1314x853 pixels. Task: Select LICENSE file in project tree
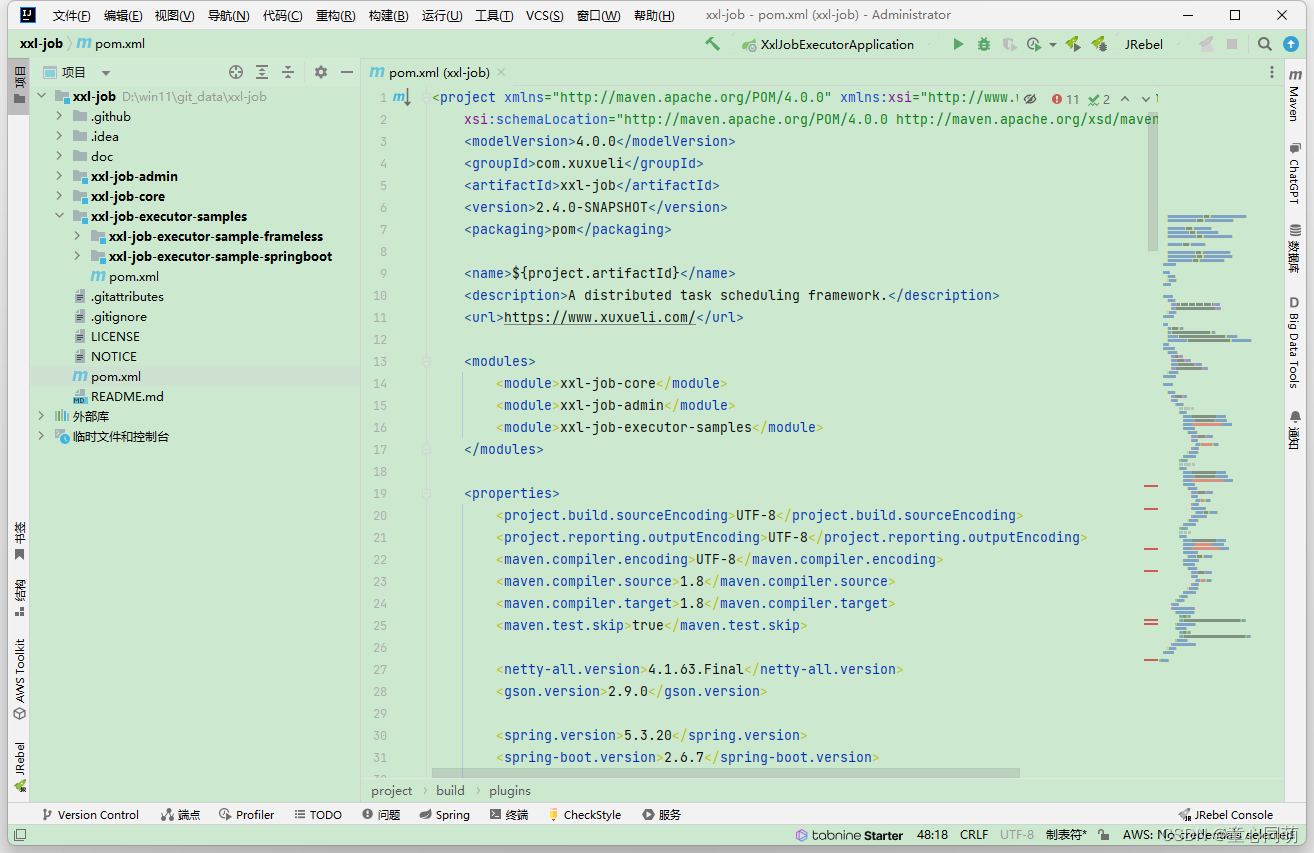click(x=115, y=336)
